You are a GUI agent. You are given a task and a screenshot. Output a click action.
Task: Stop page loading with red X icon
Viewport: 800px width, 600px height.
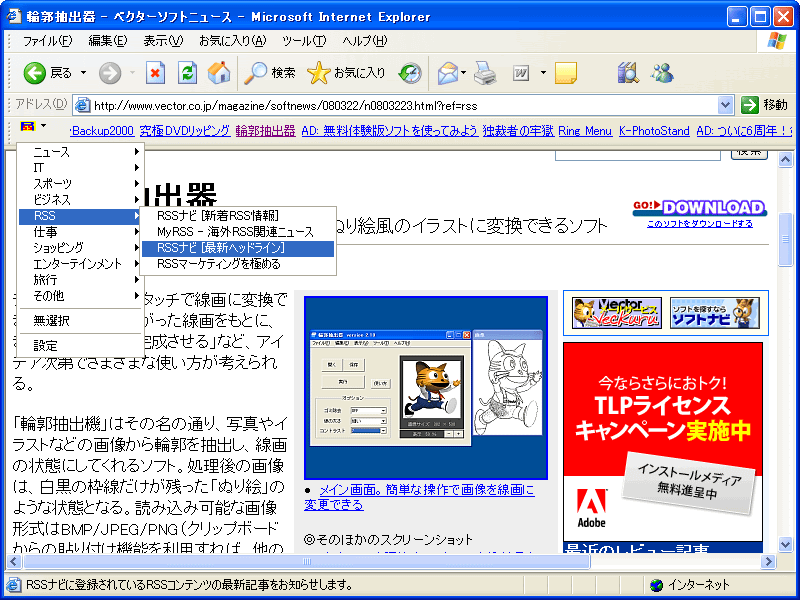click(155, 73)
